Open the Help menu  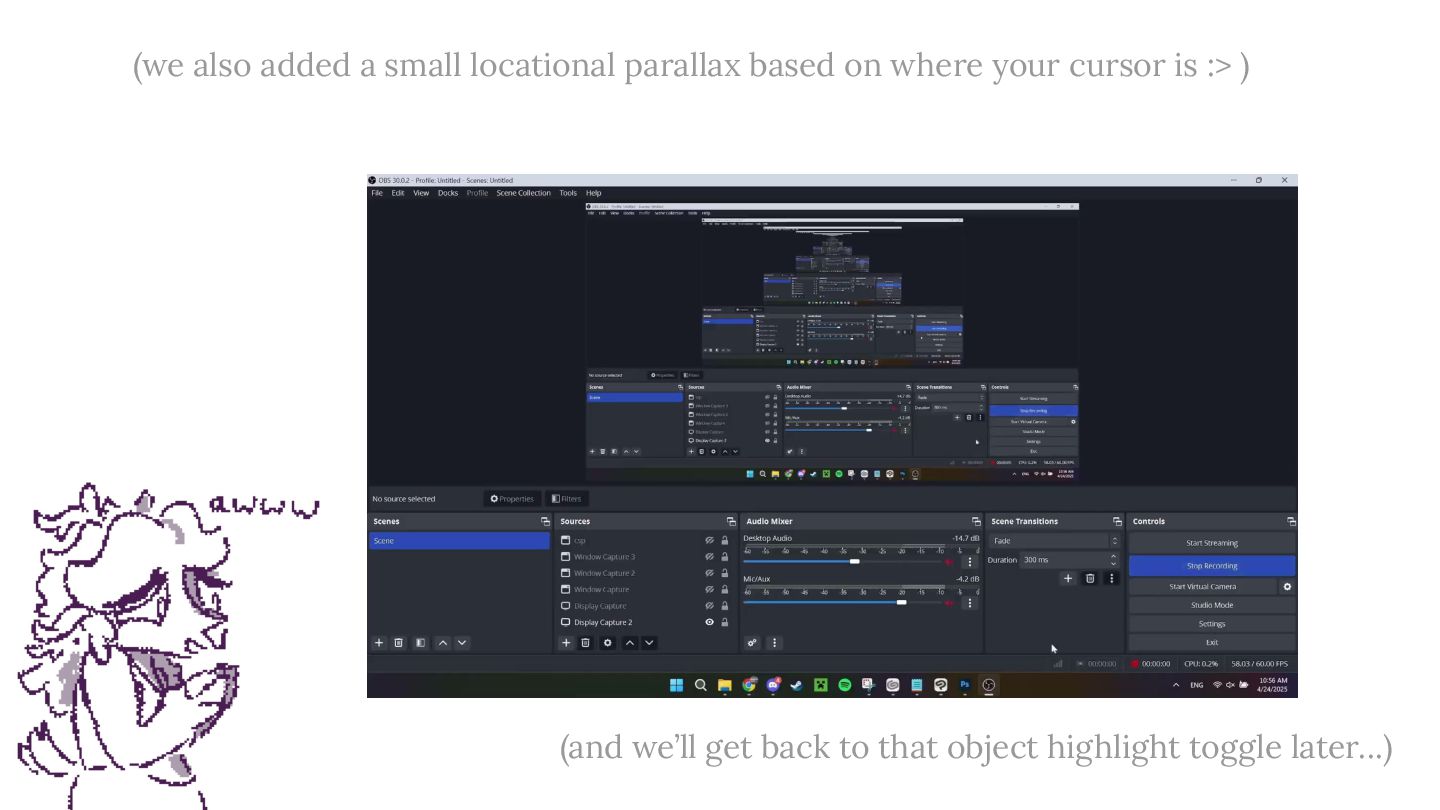point(594,193)
